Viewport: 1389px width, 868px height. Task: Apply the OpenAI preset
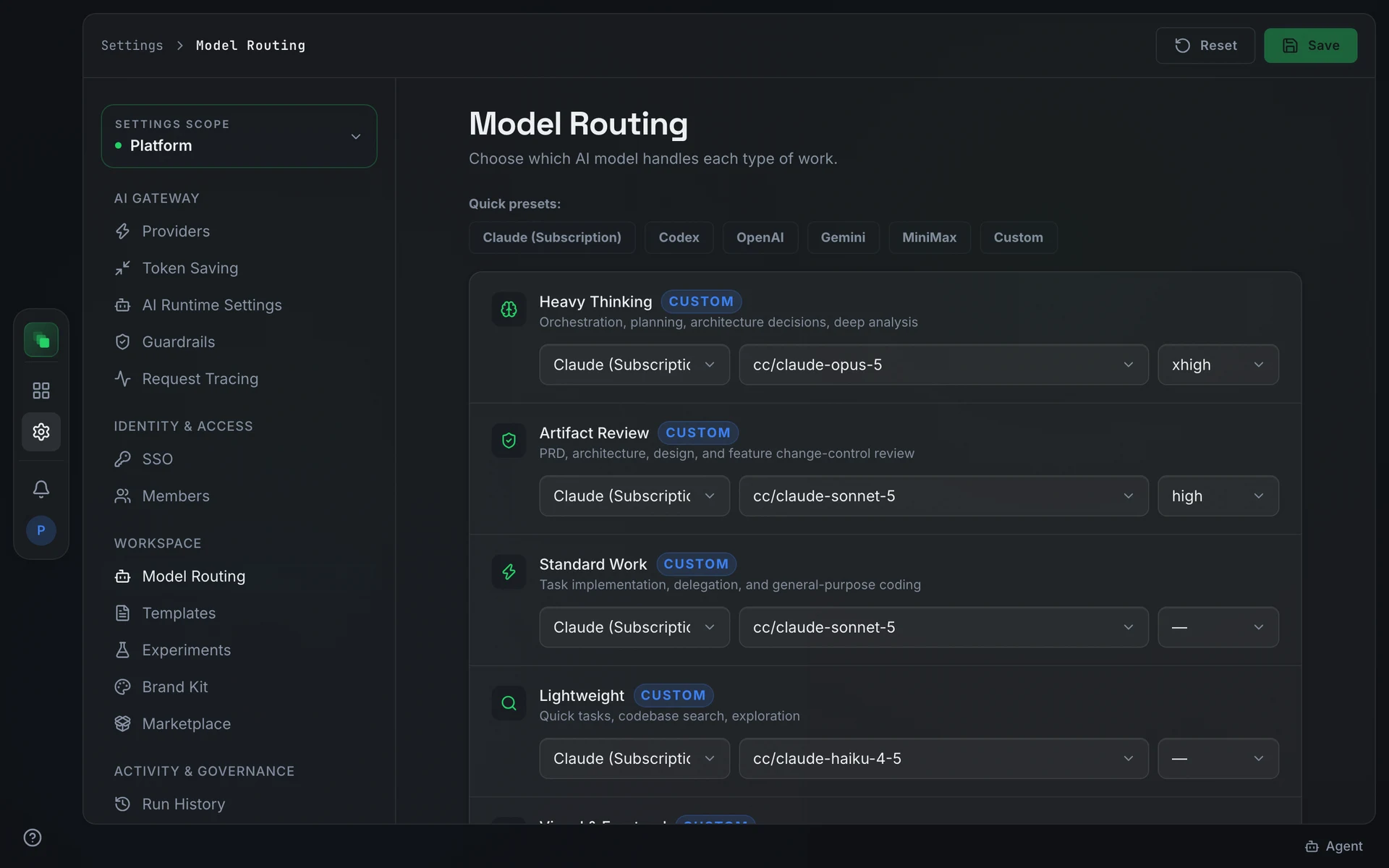(760, 237)
